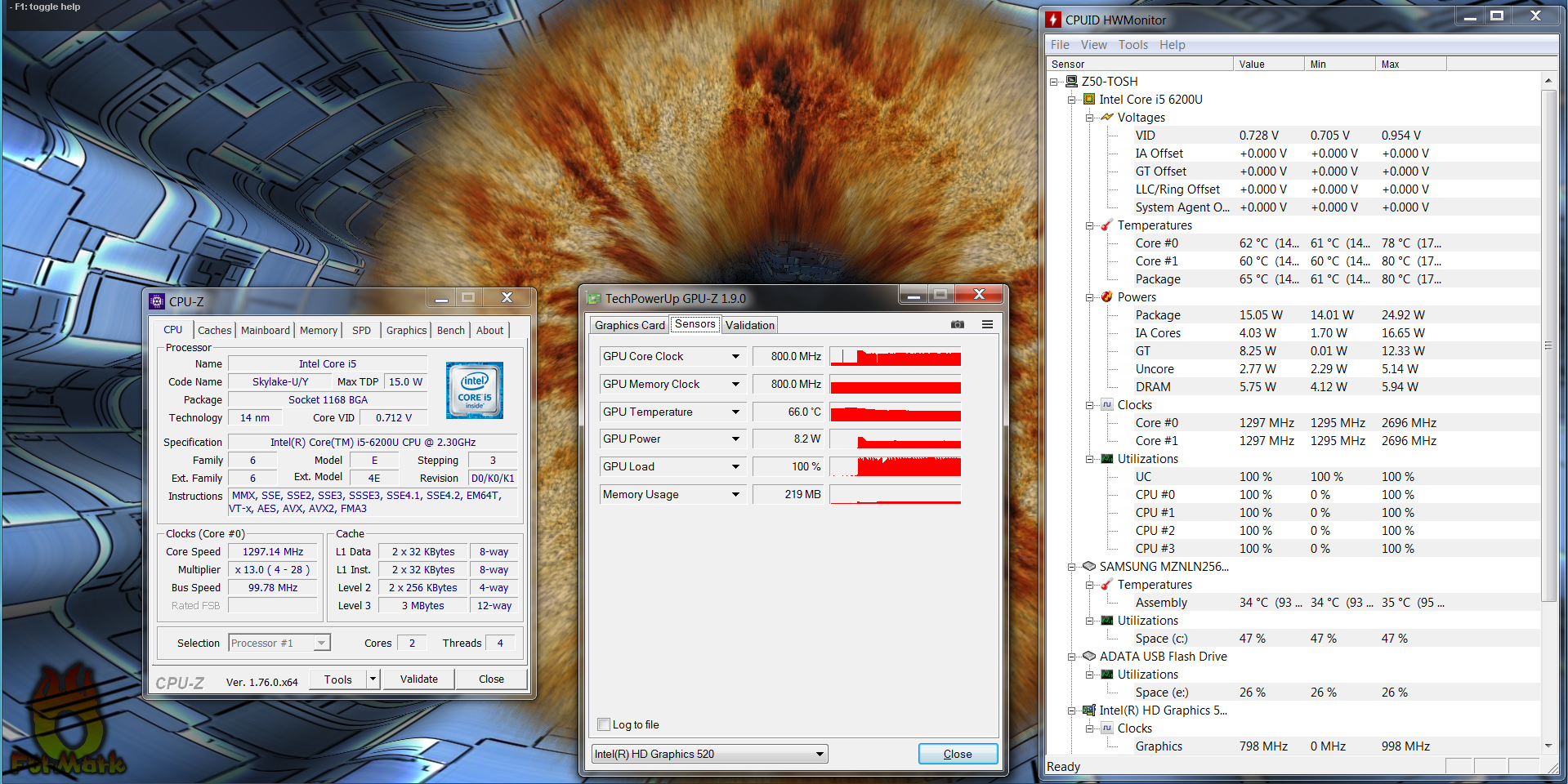This screenshot has width=1568, height=784.
Task: Click the CPU Clocks waveform icon
Action: tap(1107, 405)
